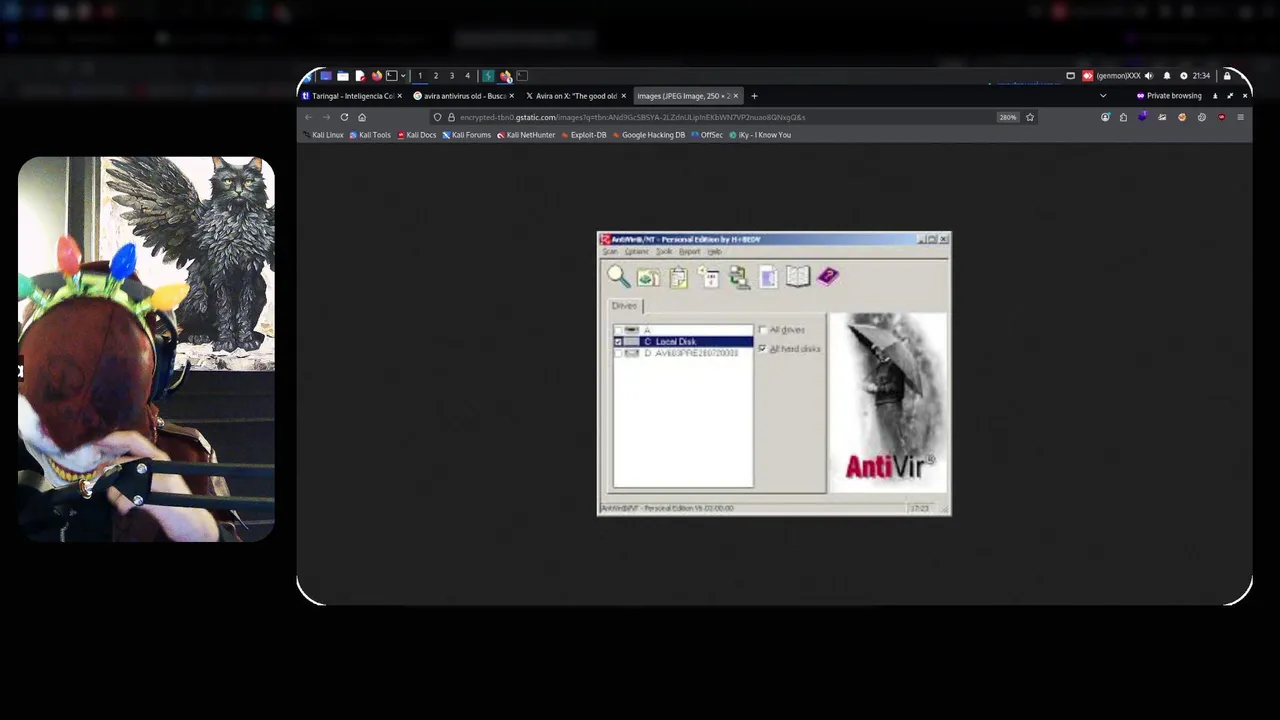Open iKy - I Know You bookmark
This screenshot has width=1280, height=720.
coord(760,135)
